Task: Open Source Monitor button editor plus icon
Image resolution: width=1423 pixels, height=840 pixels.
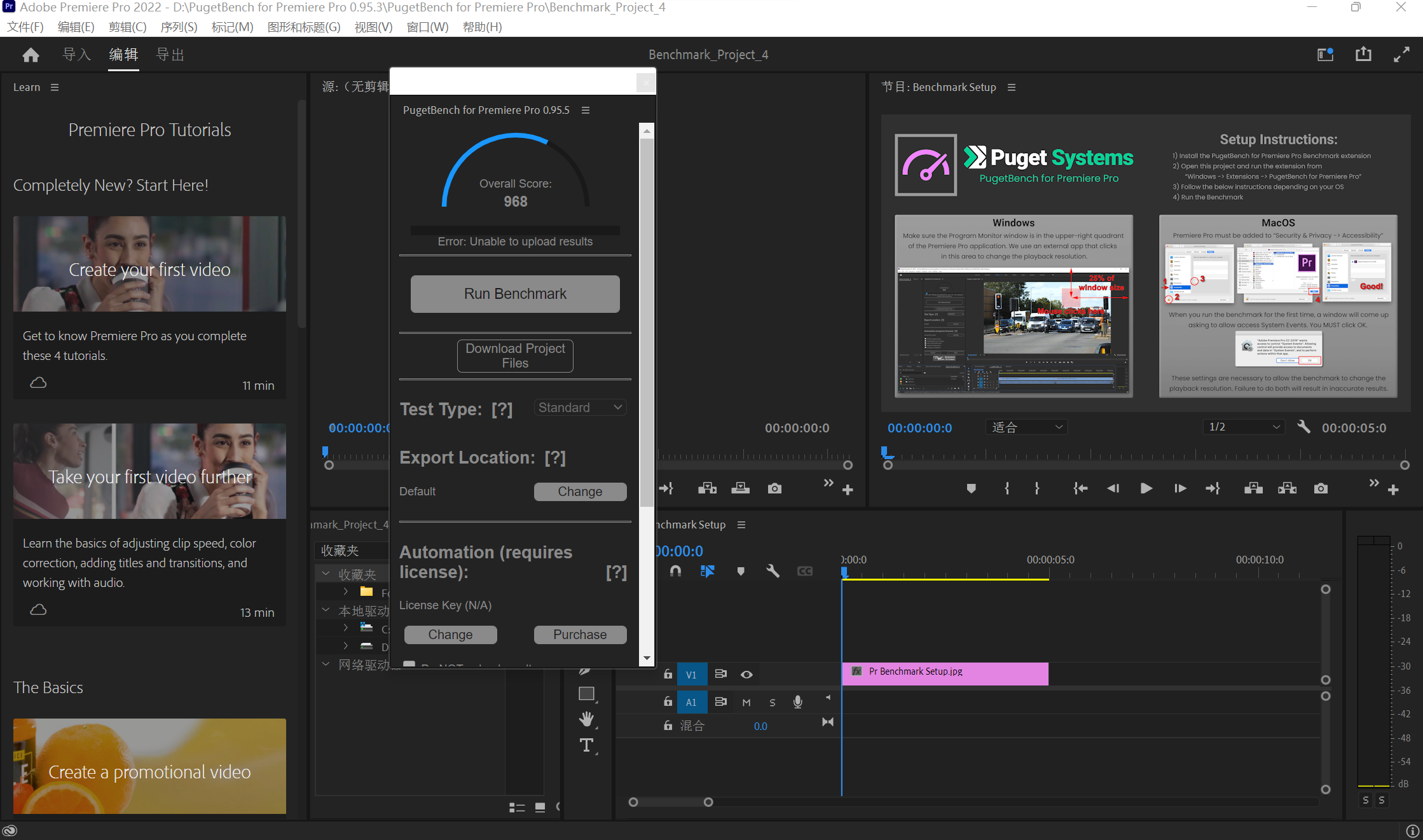Action: 848,490
